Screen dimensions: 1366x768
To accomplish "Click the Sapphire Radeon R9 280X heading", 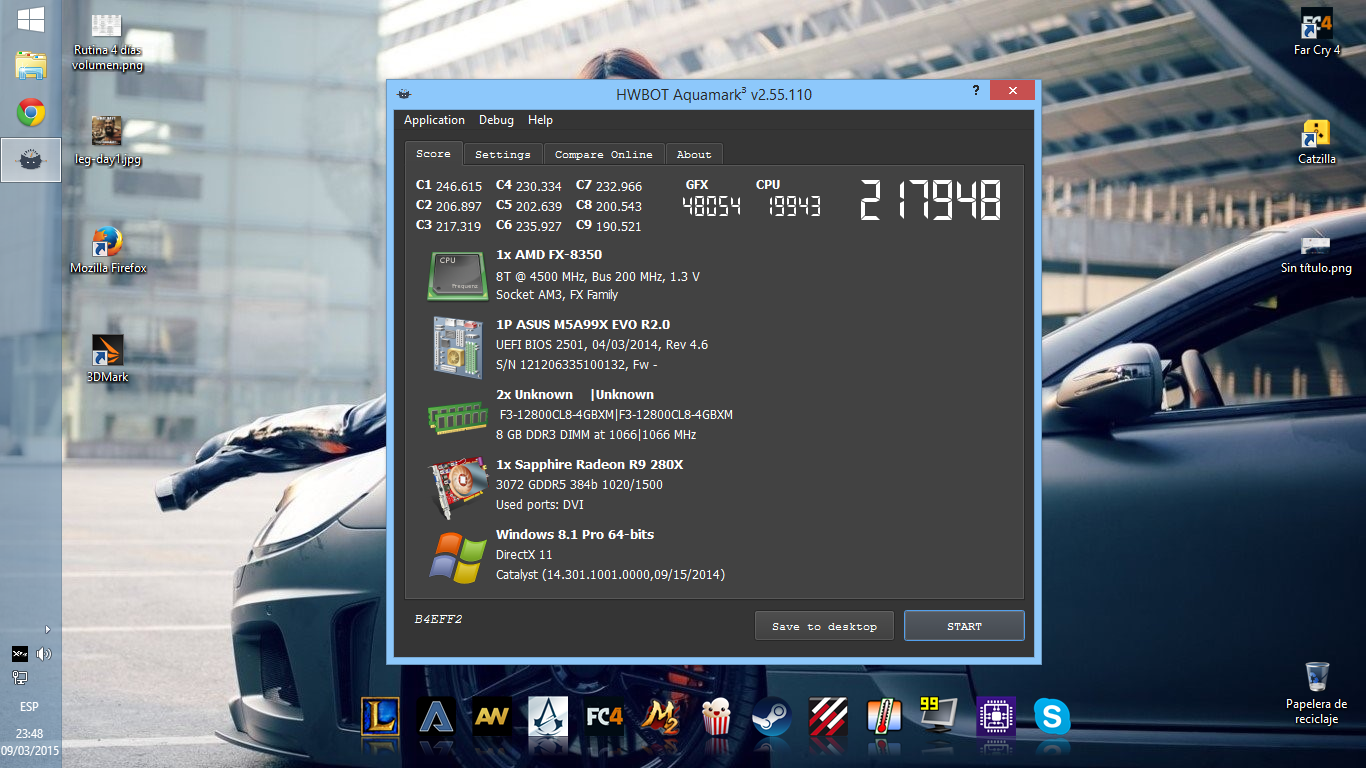I will coord(589,465).
